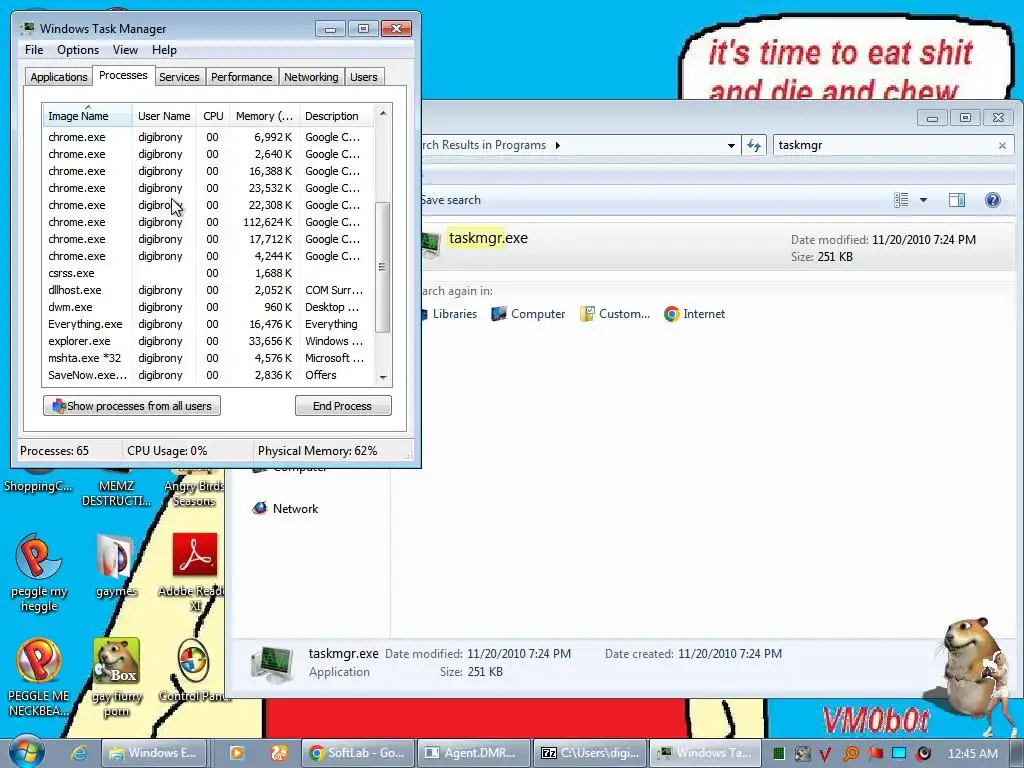The width and height of the screenshot is (1024, 768).
Task: Select the dllhost.exe process row
Action: click(208, 290)
